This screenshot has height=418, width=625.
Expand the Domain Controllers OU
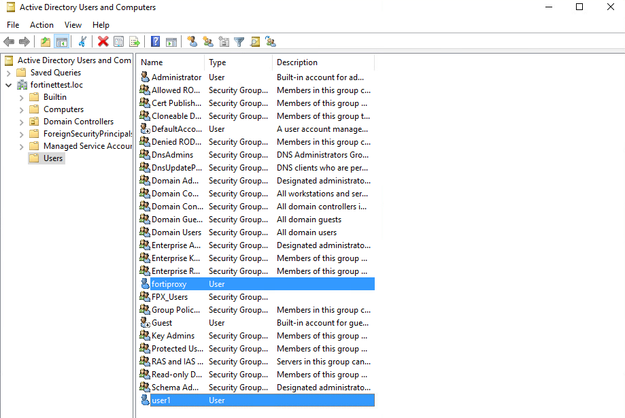21,122
